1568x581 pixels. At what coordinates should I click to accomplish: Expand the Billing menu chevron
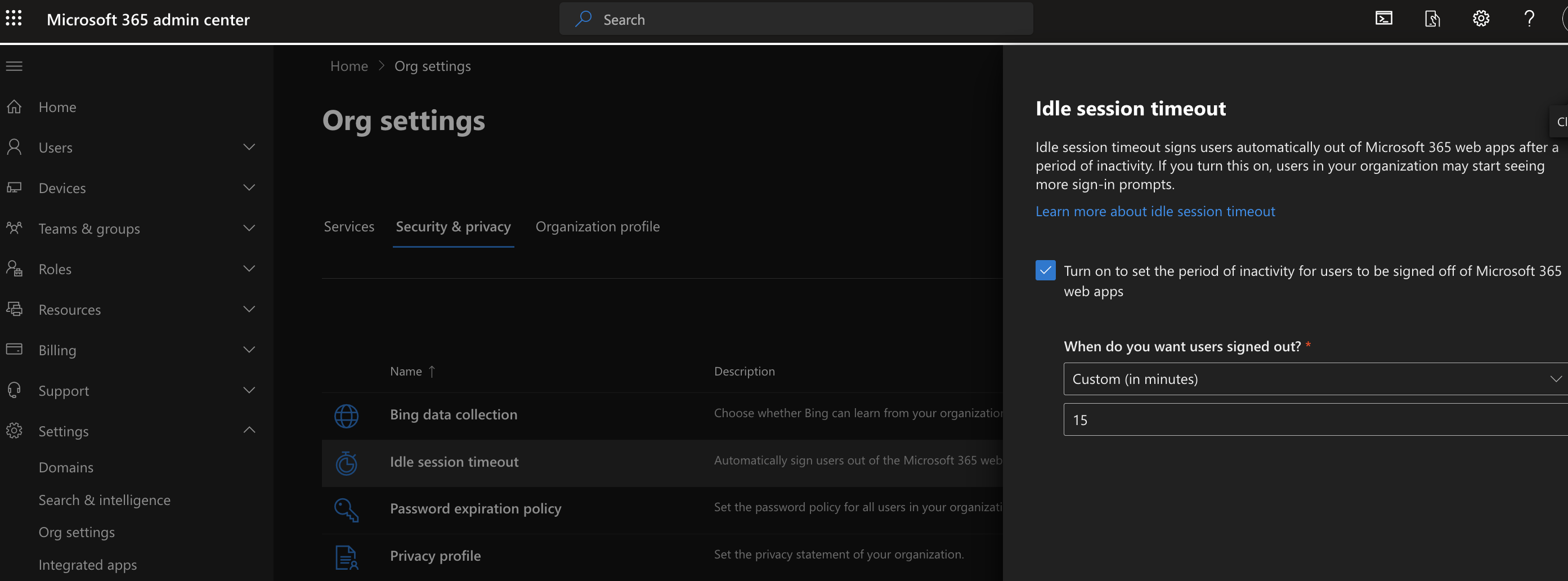coord(249,349)
